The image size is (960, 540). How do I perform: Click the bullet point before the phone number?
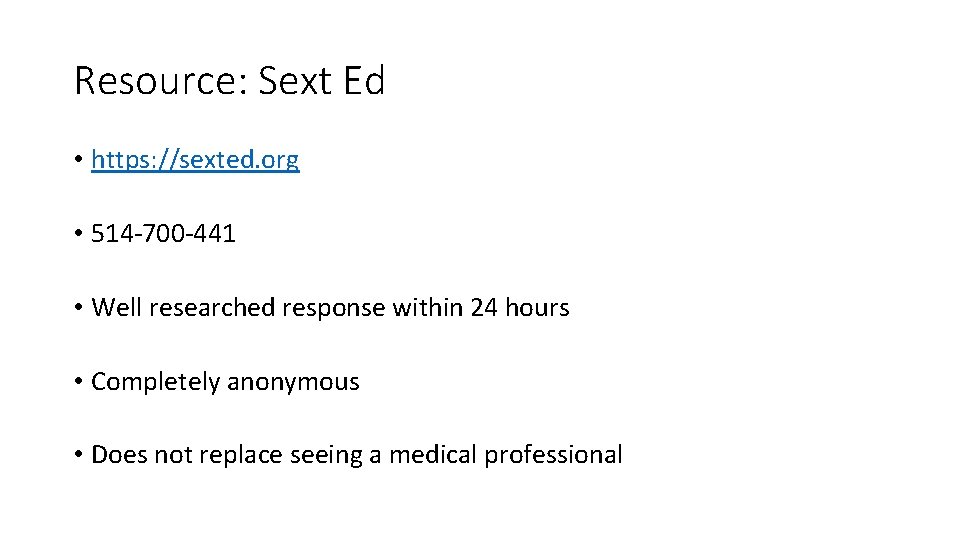(x=78, y=234)
